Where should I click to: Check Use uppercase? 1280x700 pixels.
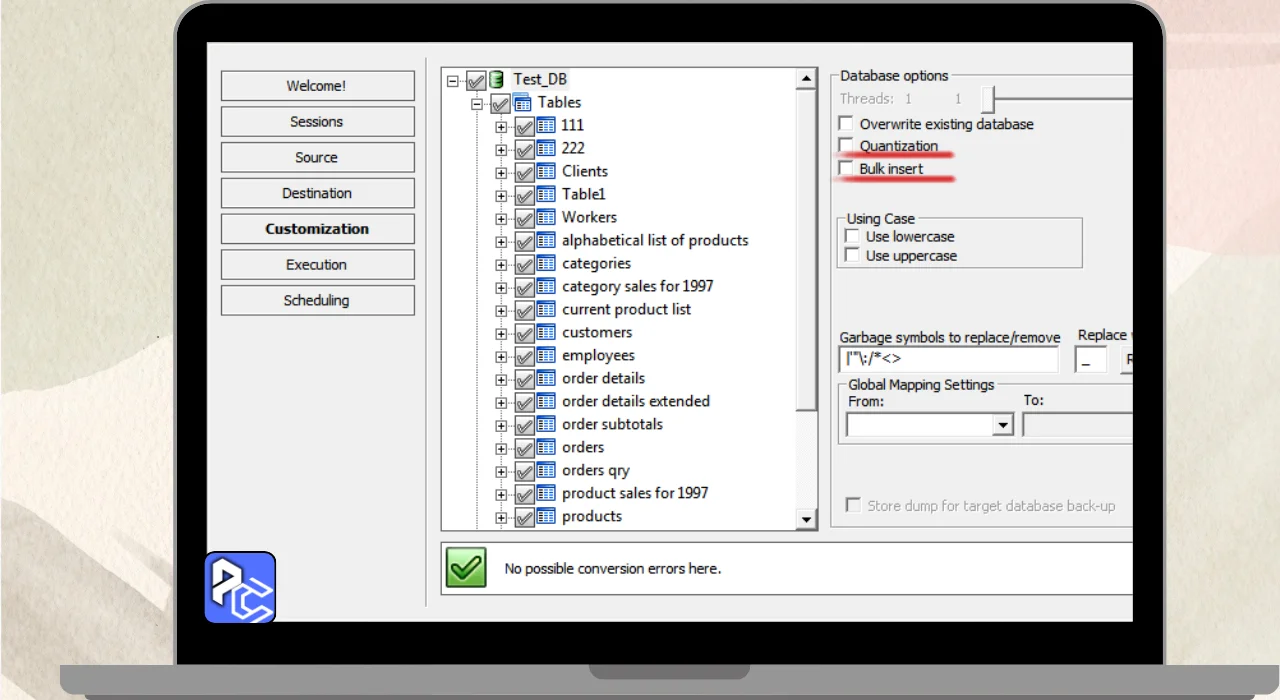pos(852,255)
